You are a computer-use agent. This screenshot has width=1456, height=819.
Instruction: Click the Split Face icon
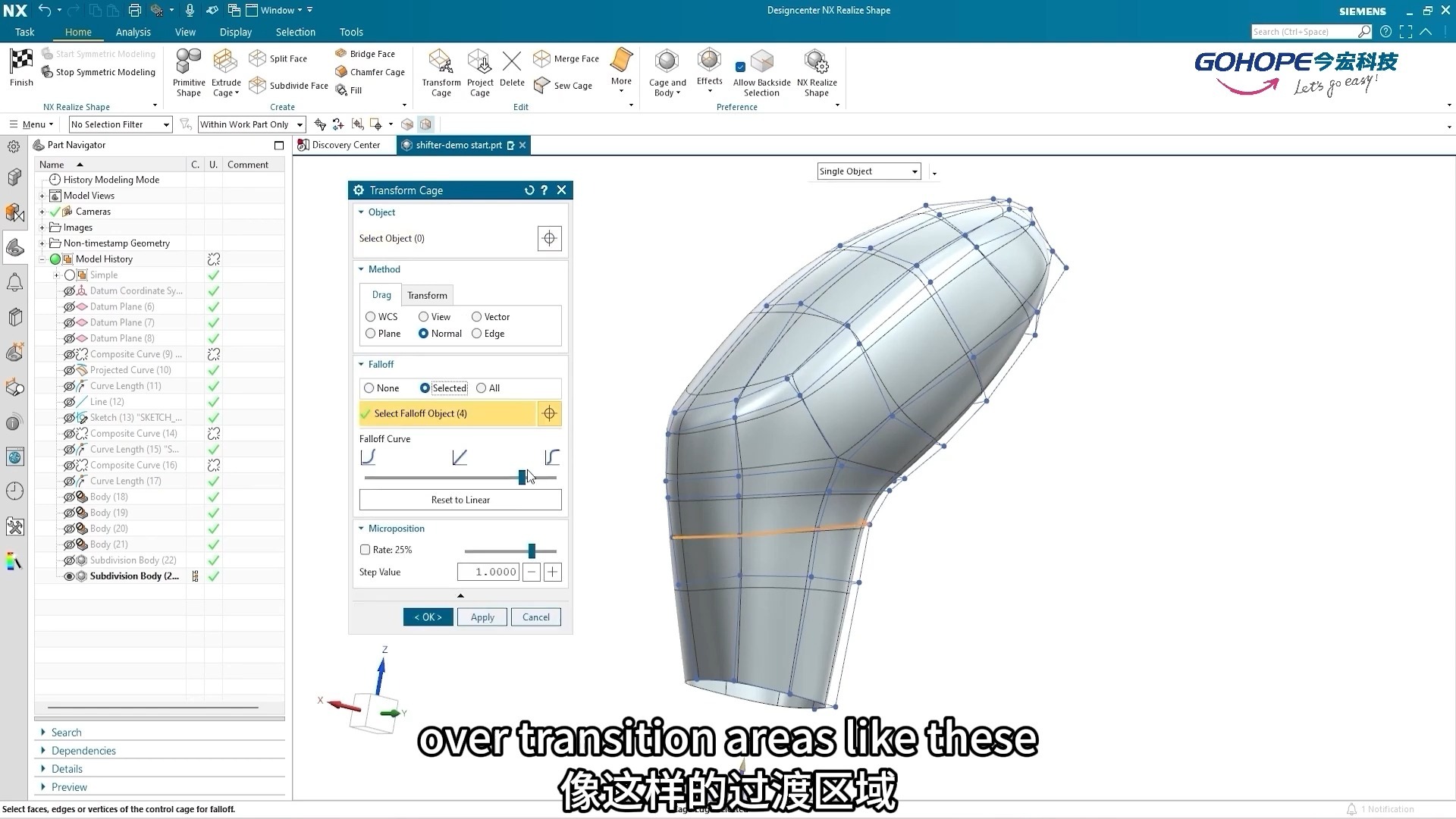click(258, 58)
